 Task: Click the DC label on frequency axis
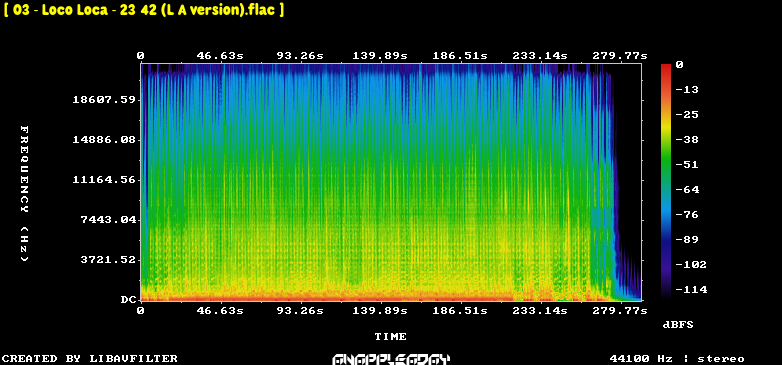click(x=128, y=300)
